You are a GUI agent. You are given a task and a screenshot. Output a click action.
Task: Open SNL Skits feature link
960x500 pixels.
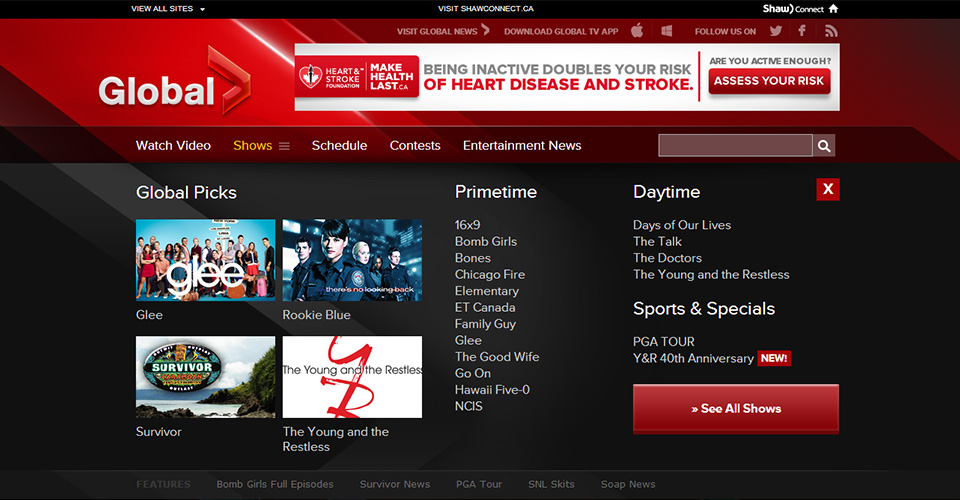point(551,484)
